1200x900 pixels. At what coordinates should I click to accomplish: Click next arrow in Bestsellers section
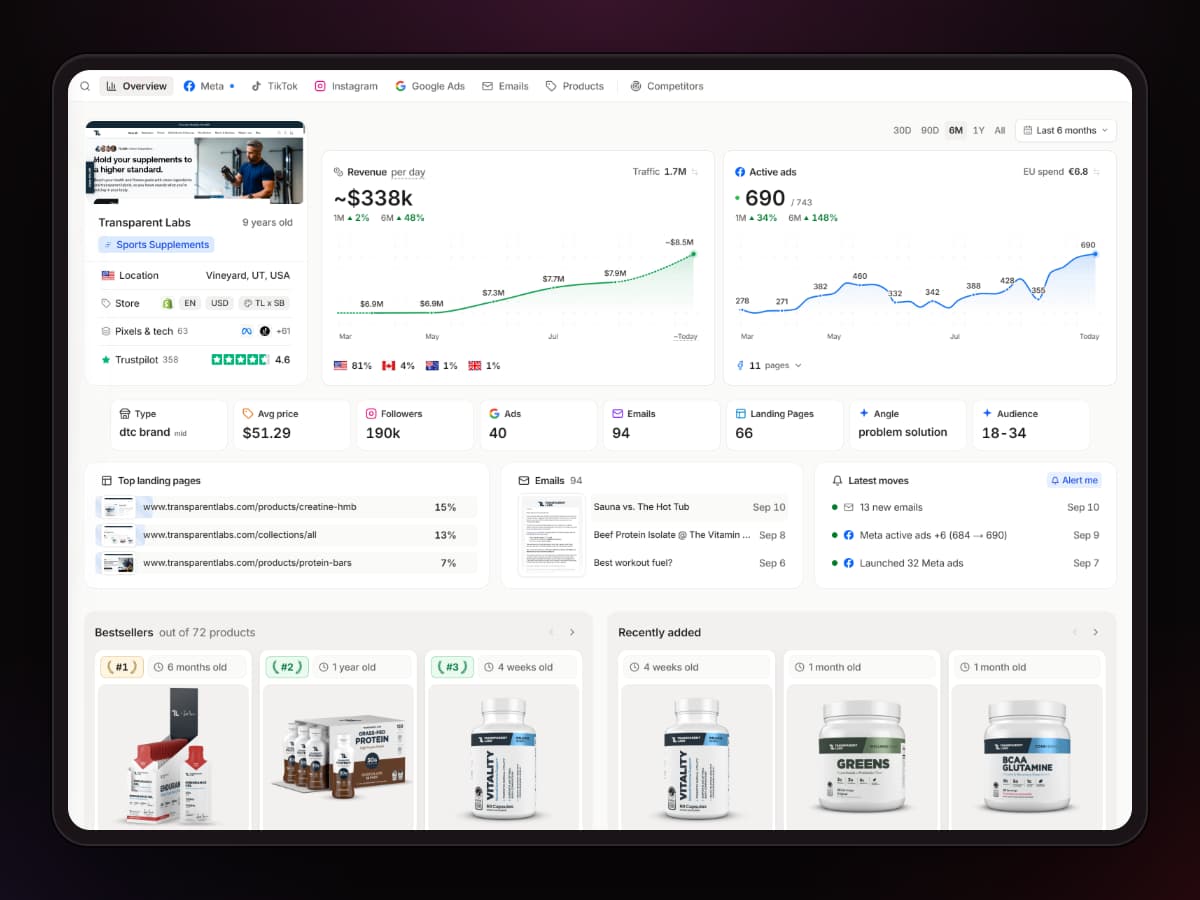pos(572,632)
